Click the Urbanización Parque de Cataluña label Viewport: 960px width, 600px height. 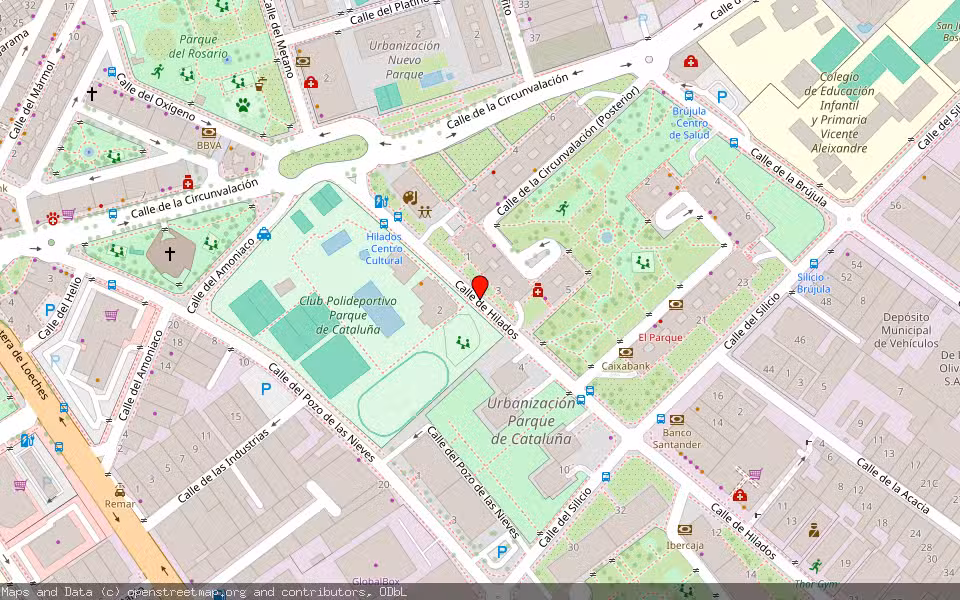click(531, 420)
